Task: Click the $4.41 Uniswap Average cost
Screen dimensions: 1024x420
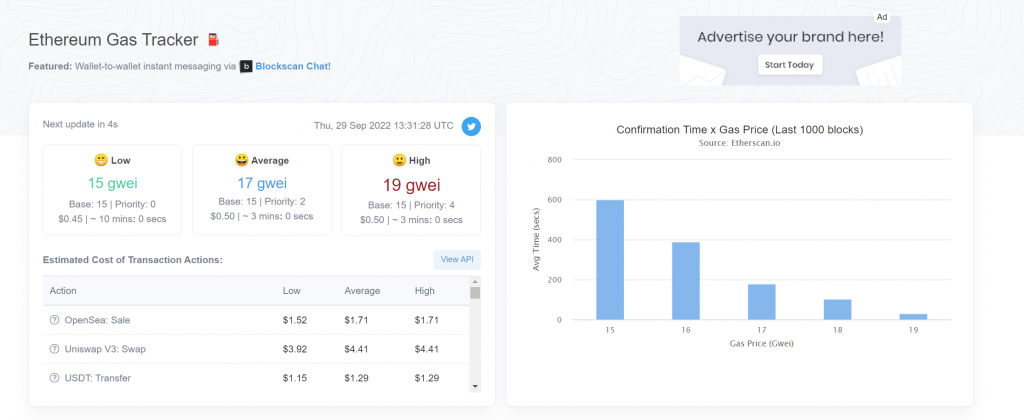Action: (x=357, y=349)
